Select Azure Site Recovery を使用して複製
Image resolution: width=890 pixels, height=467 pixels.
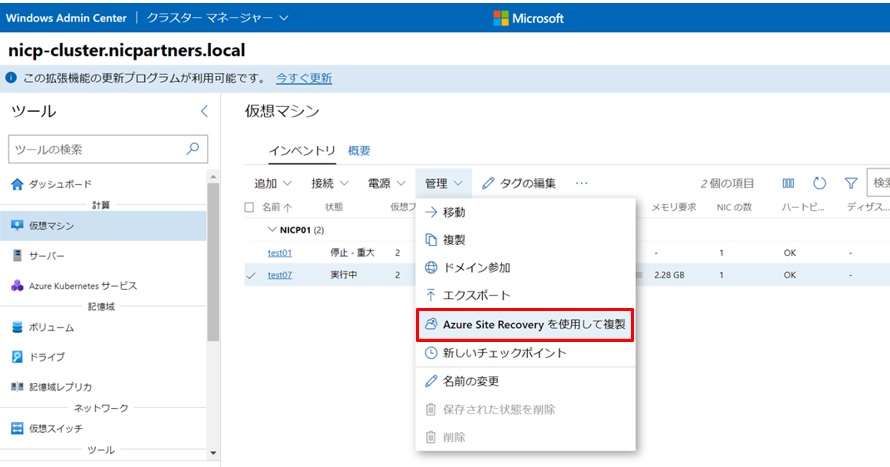pos(525,325)
